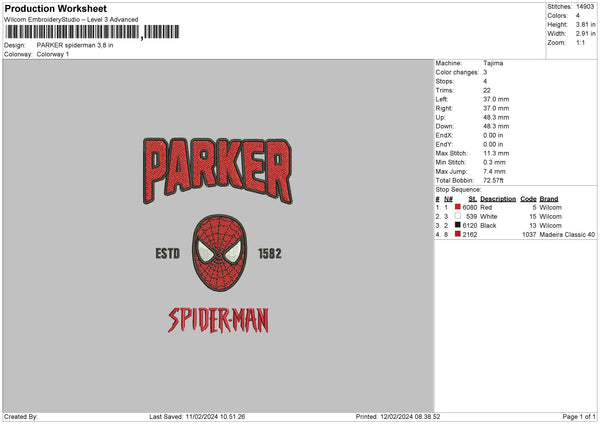Image resolution: width=600 pixels, height=424 pixels.
Task: Click the 'Created By:' footer label
Action: click(x=21, y=416)
